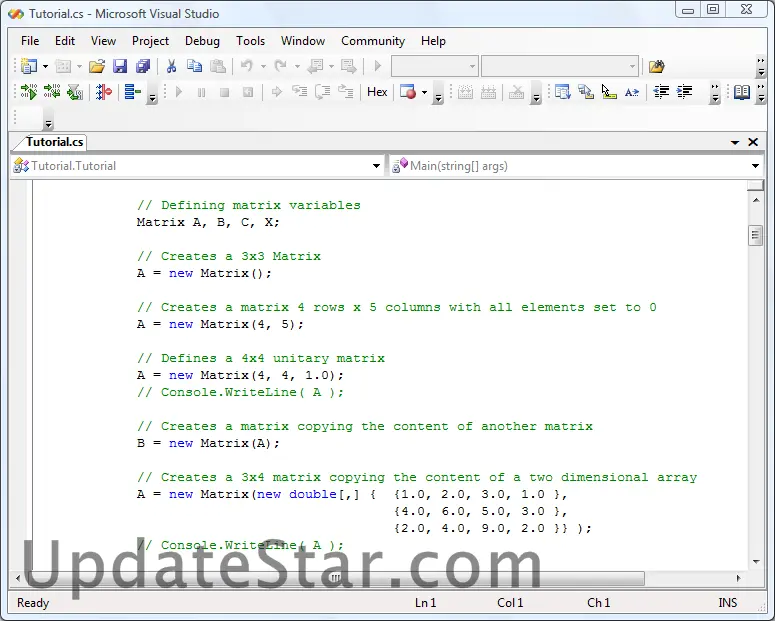Click the New Project toolbar icon

(29, 66)
